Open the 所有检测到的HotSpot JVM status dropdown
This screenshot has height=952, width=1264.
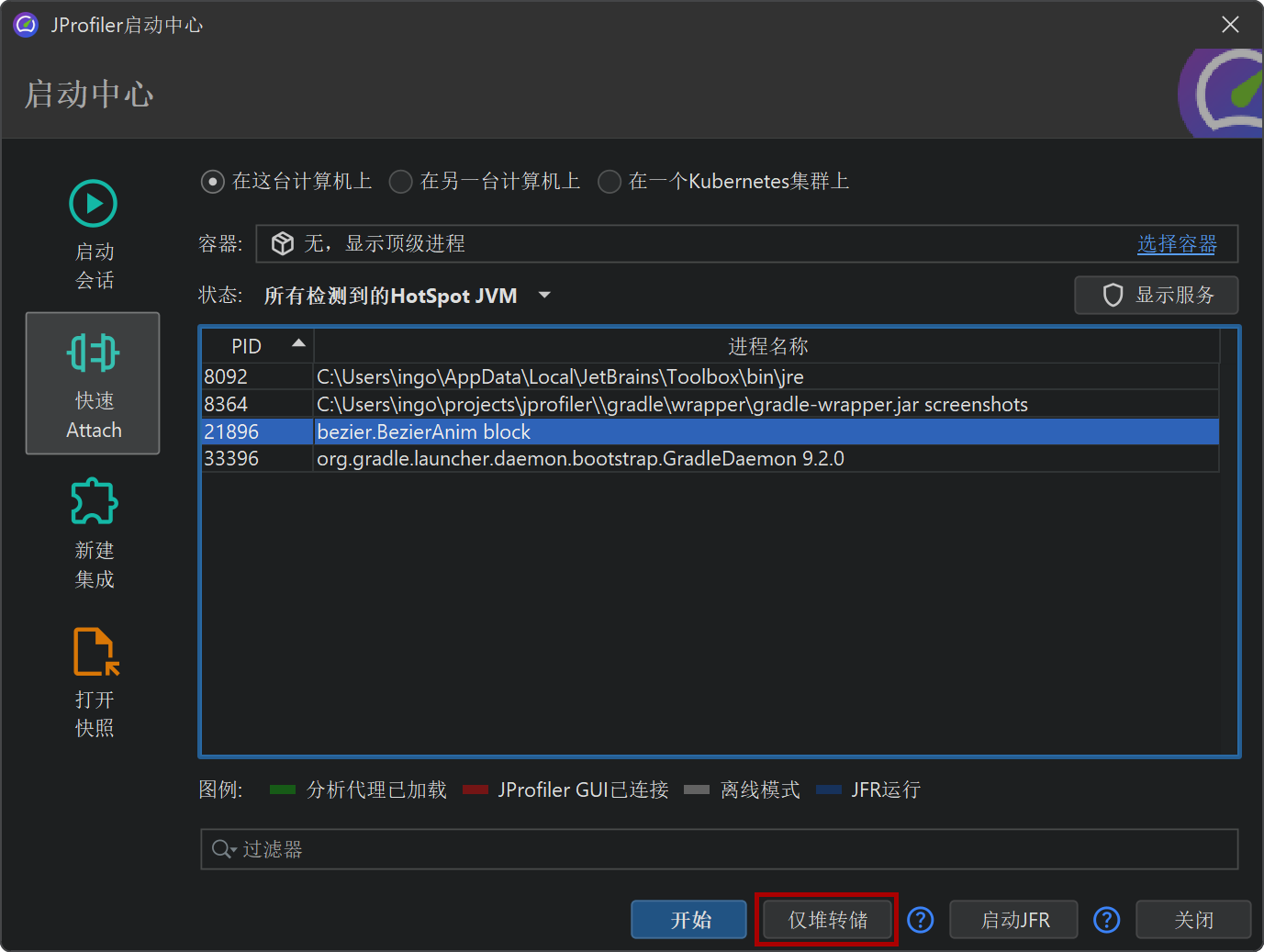408,296
